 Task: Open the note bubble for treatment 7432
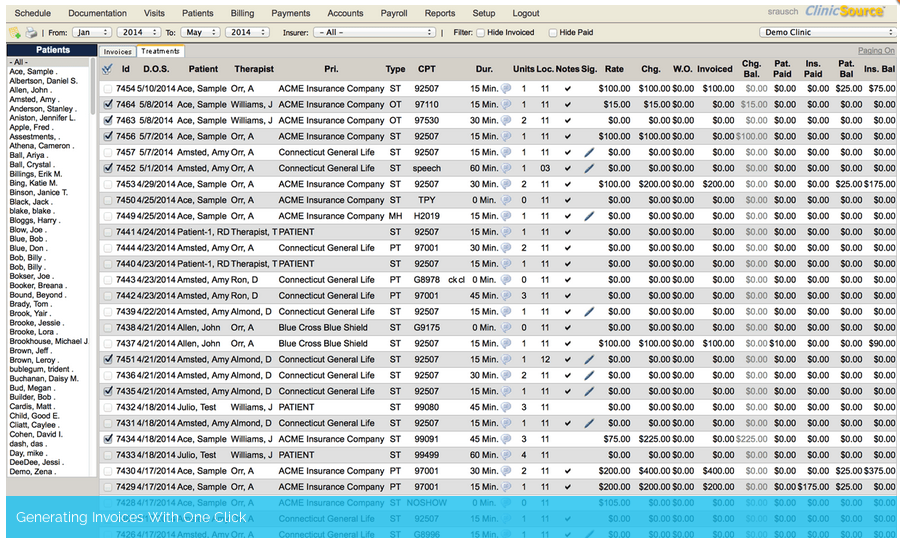506,407
